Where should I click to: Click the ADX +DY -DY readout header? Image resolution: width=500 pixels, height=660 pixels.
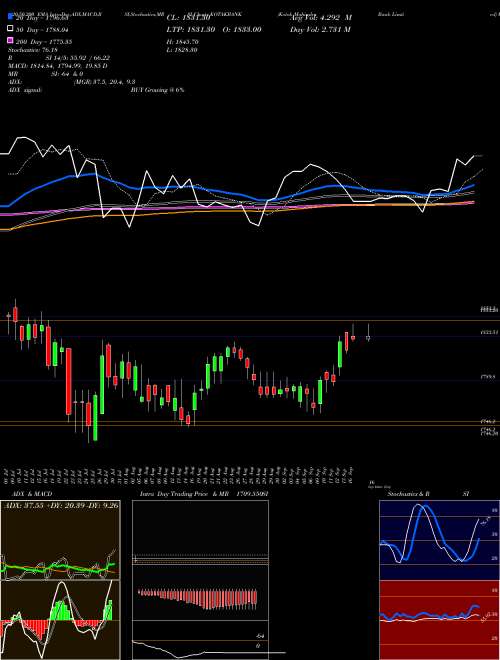(x=61, y=504)
